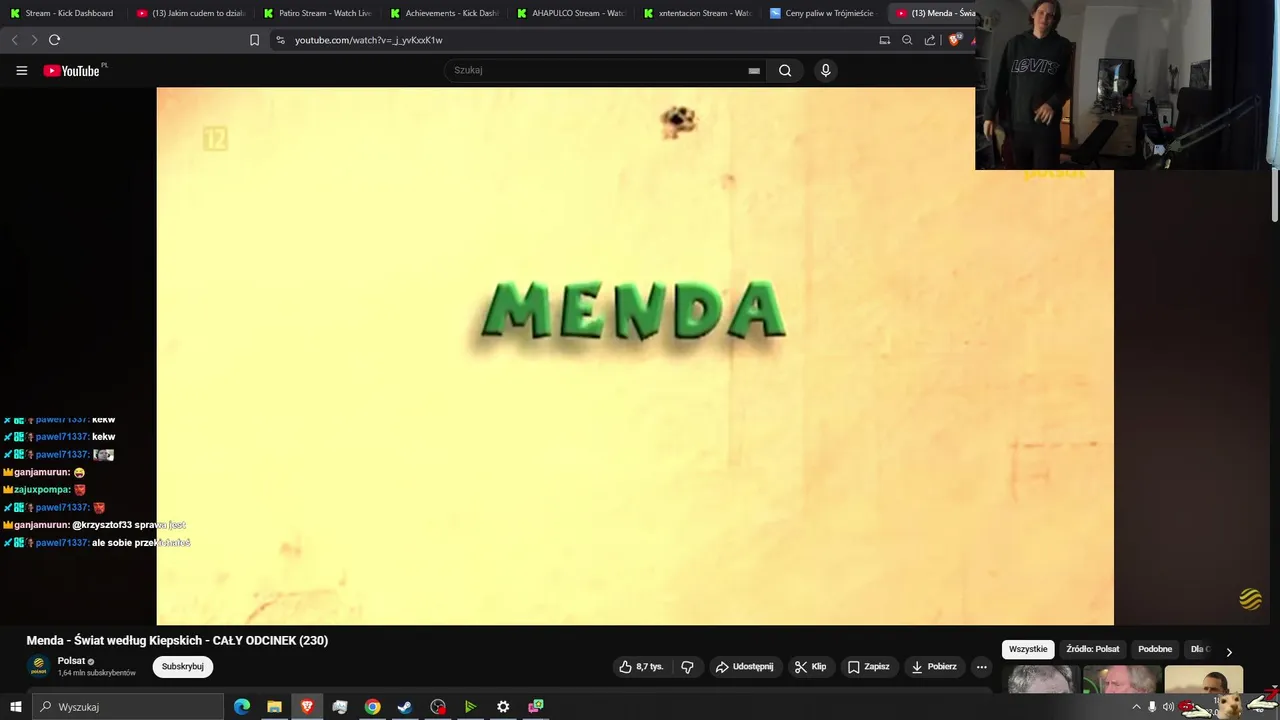Select Źródło: Polsat filter chip
1280x720 pixels.
1093,650
